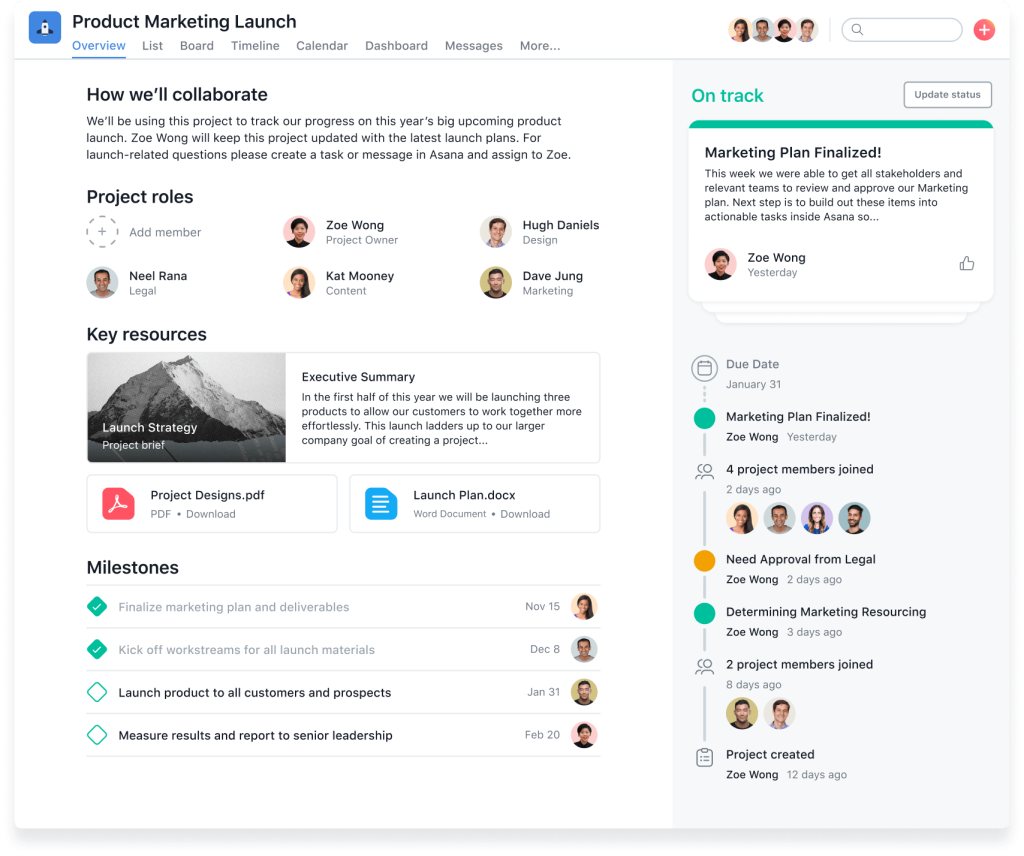Click the Update status button
This screenshot has height=856, width=1024.
point(947,94)
